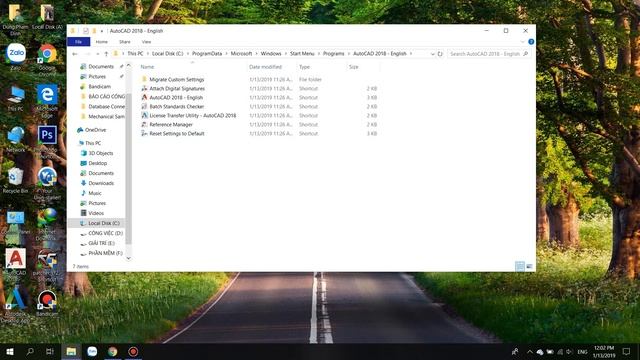Open Quick Access Toolbar customize dropdown
This screenshot has height=360, width=640.
102,31
